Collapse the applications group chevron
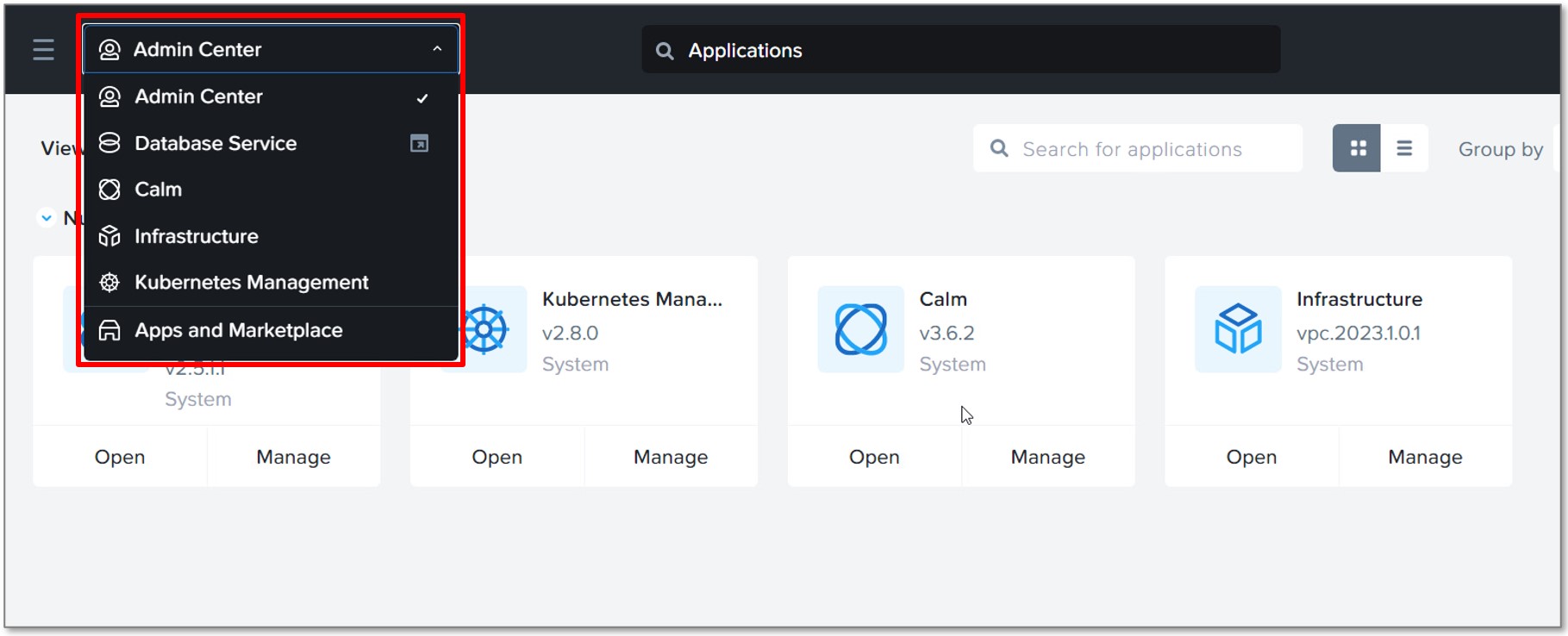 47,218
